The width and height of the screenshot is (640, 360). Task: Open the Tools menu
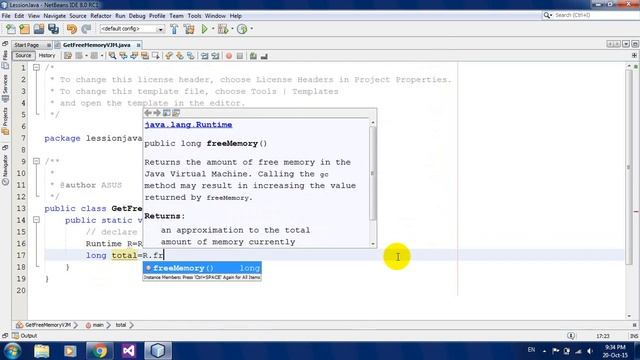tap(194, 16)
